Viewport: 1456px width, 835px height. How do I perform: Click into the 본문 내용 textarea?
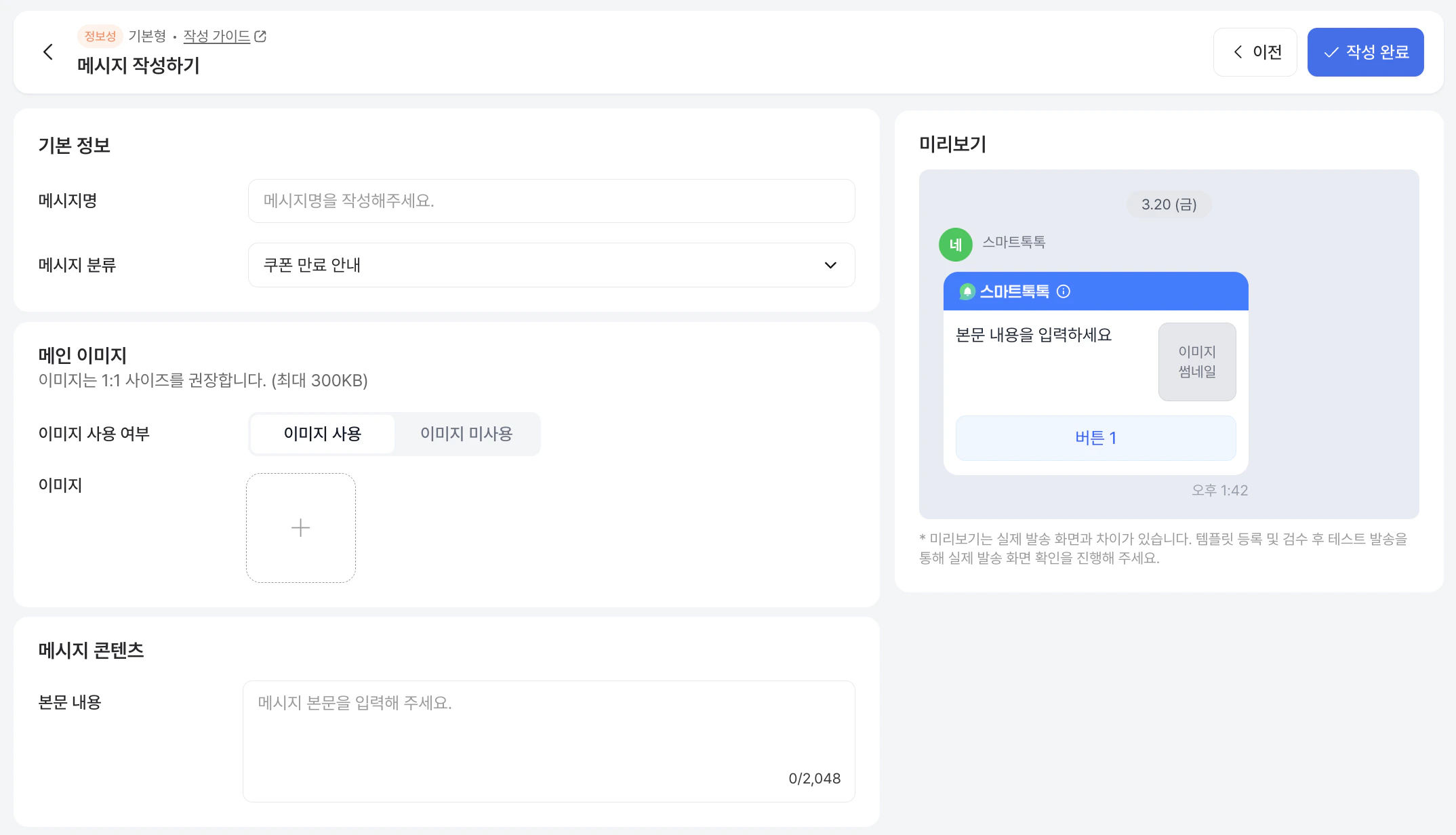point(548,741)
